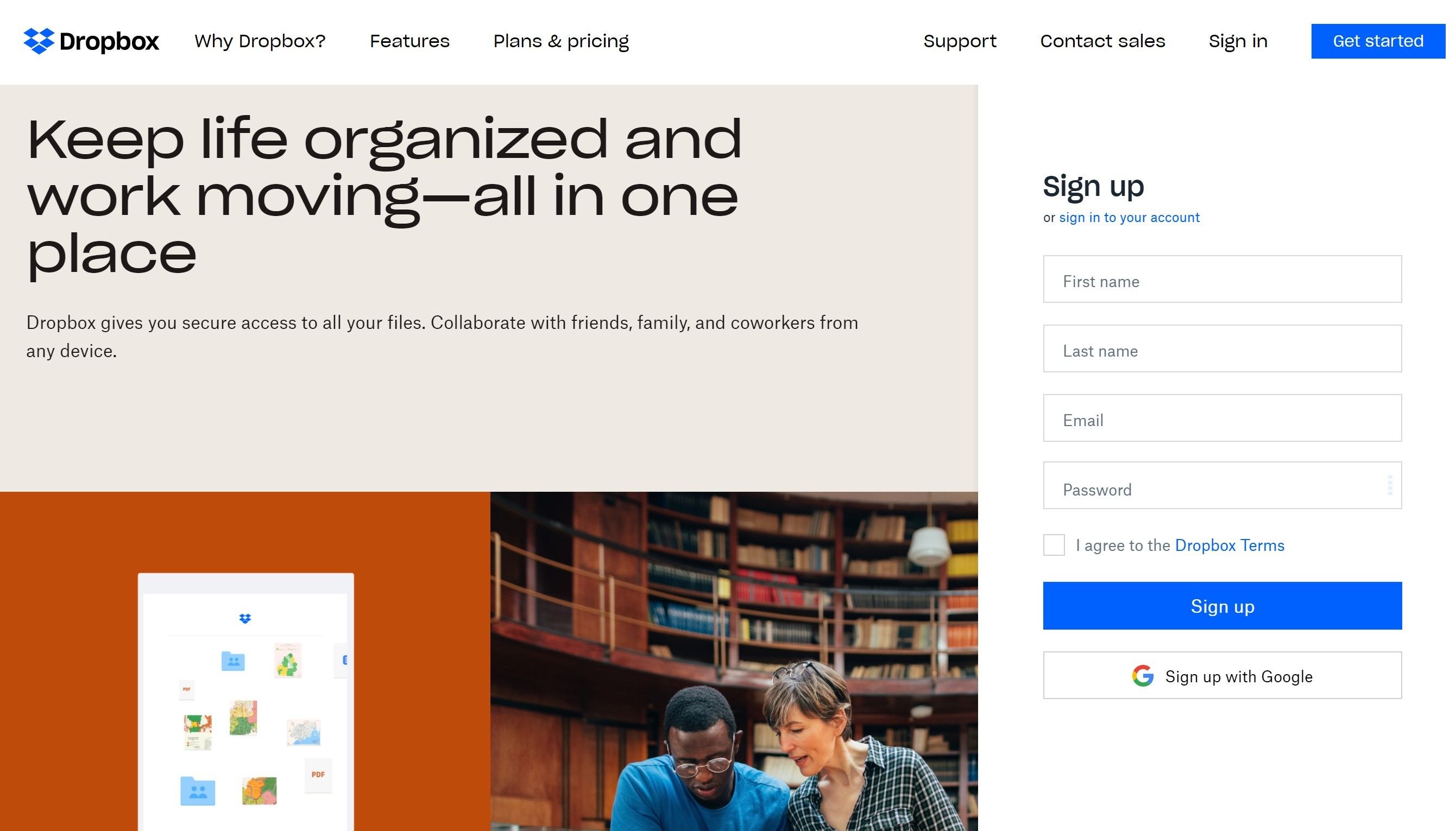Viewport: 1456px width, 831px height.
Task: Click the top shared folder icon
Action: [233, 661]
